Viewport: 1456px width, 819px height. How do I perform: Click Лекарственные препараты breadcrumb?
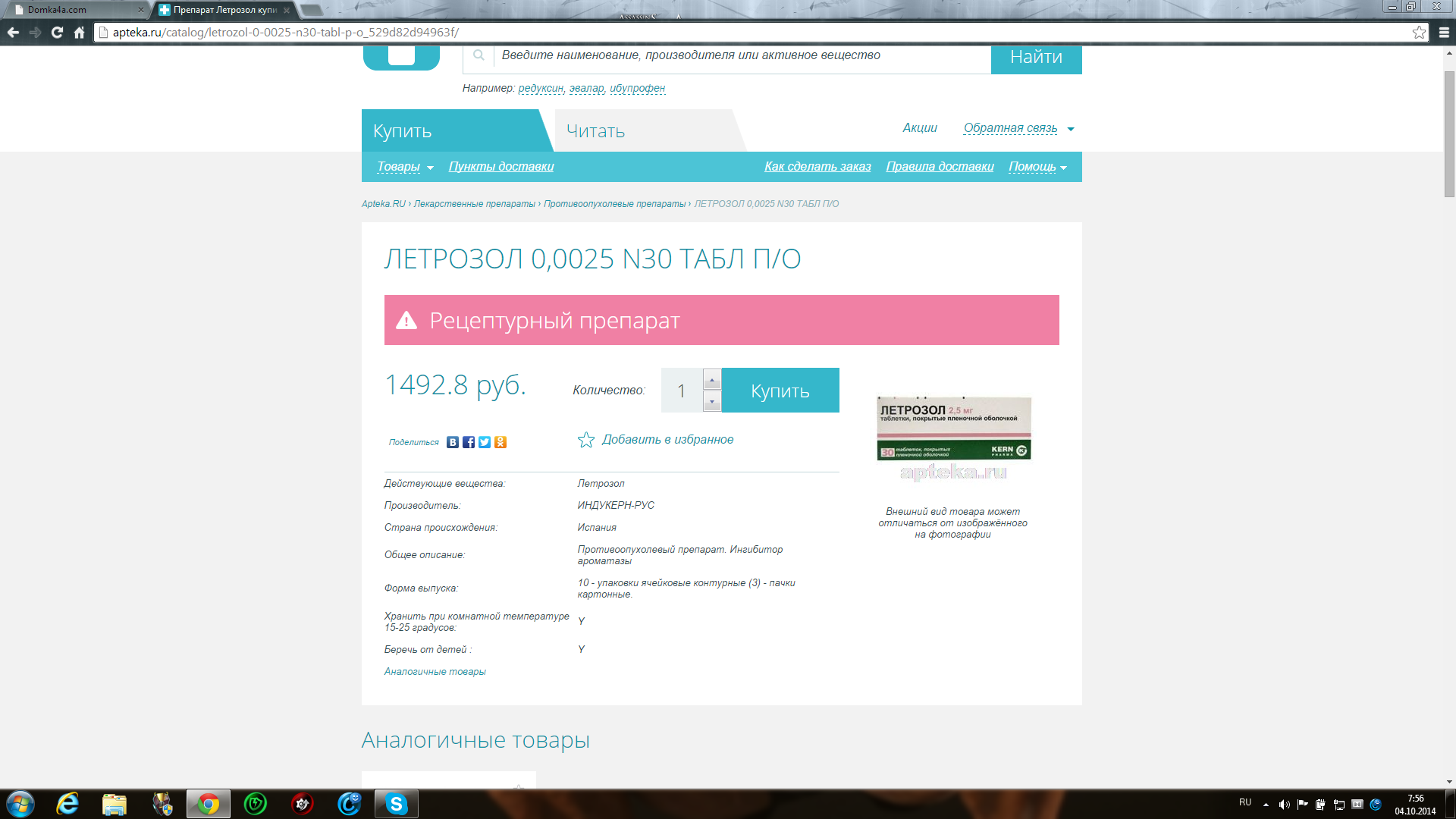(x=475, y=204)
